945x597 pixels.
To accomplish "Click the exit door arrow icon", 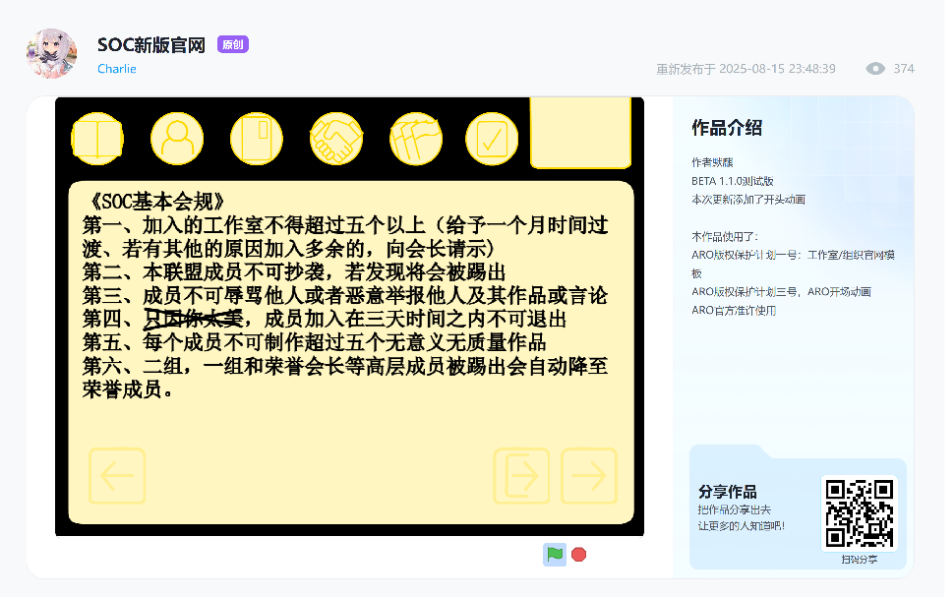I will point(521,476).
